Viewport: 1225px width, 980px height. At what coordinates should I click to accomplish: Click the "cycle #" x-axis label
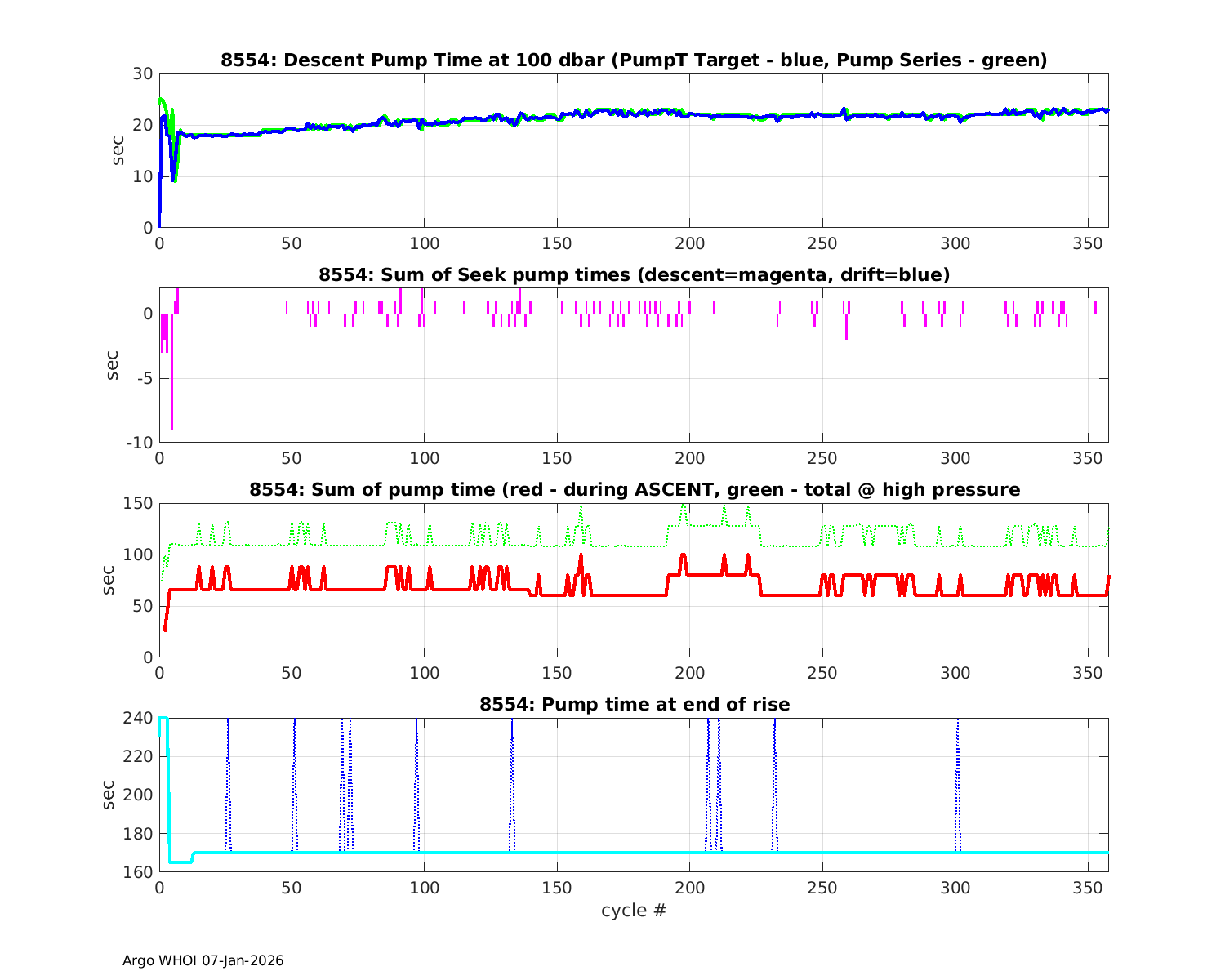pyautogui.click(x=634, y=910)
